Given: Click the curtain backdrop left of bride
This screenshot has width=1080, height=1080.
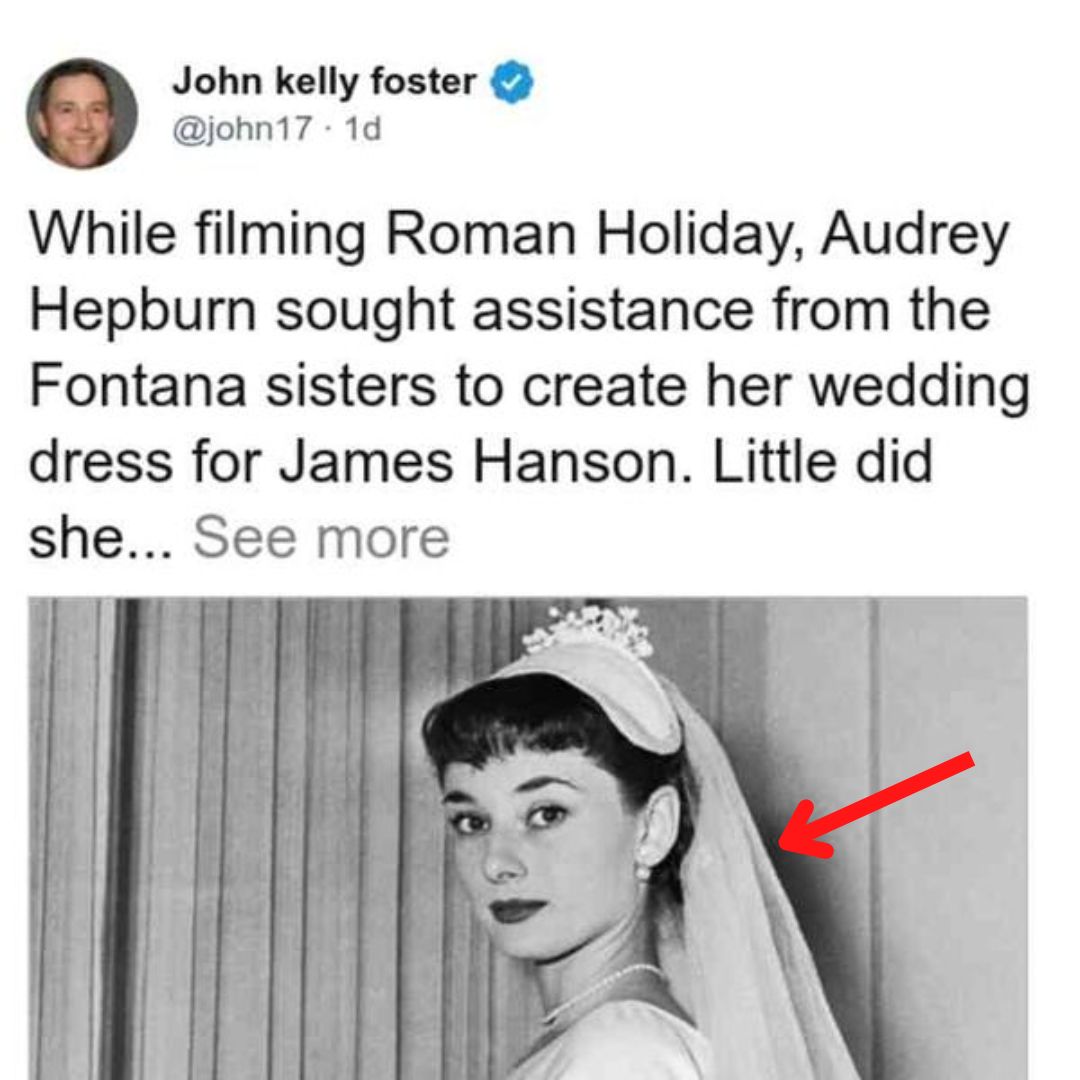Looking at the screenshot, I should pyautogui.click(x=227, y=840).
